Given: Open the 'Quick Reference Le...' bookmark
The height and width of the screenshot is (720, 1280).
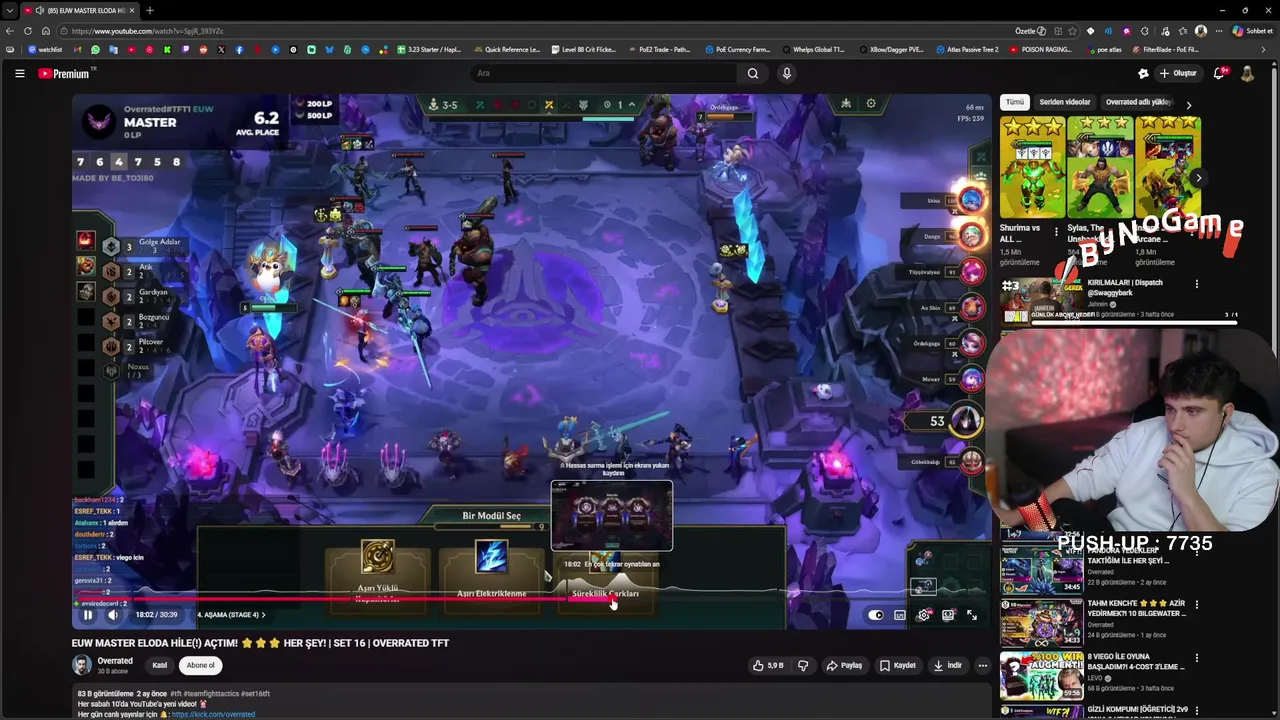Looking at the screenshot, I should 507,49.
